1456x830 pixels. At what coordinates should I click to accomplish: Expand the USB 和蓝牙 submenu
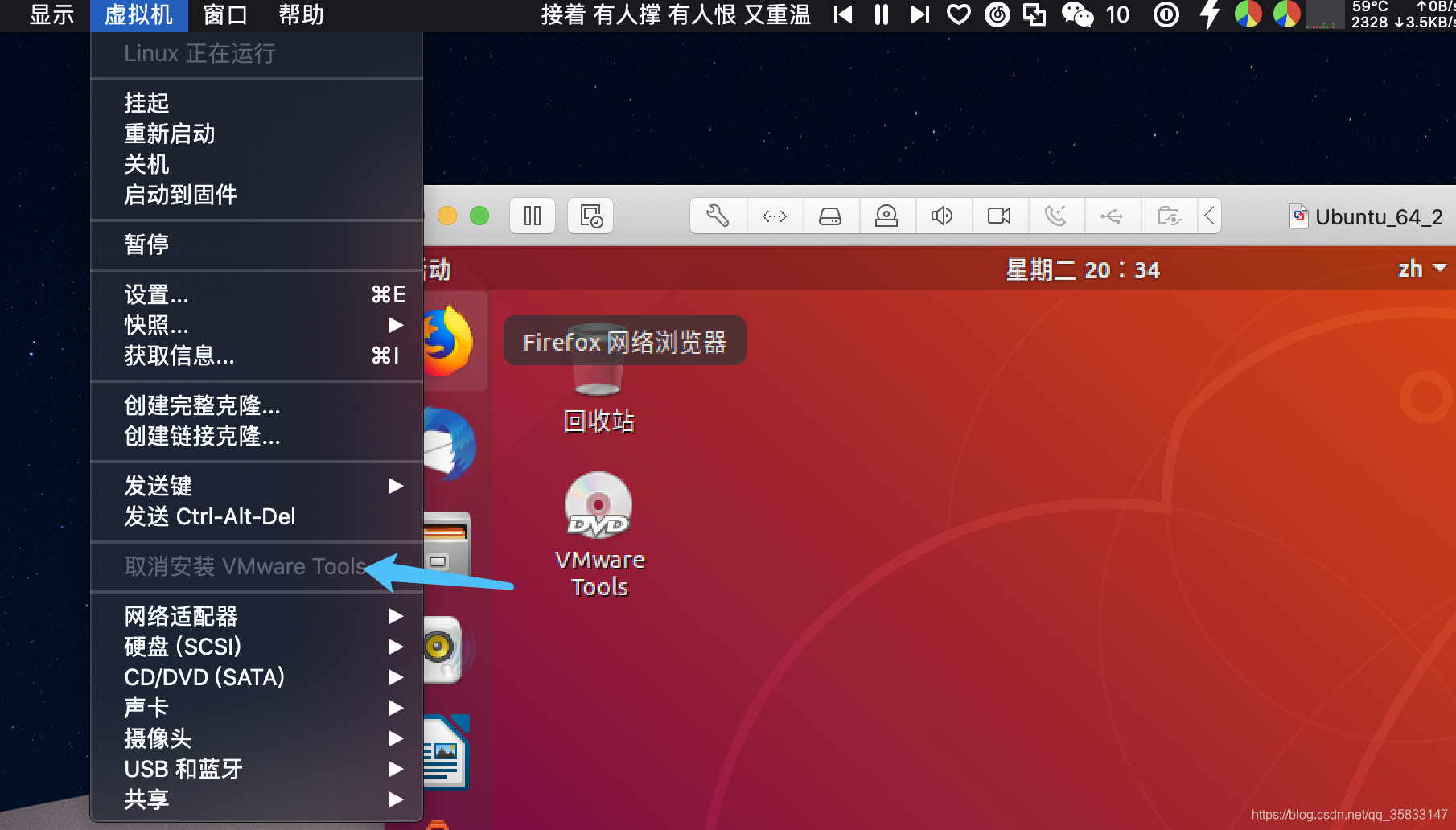[183, 769]
